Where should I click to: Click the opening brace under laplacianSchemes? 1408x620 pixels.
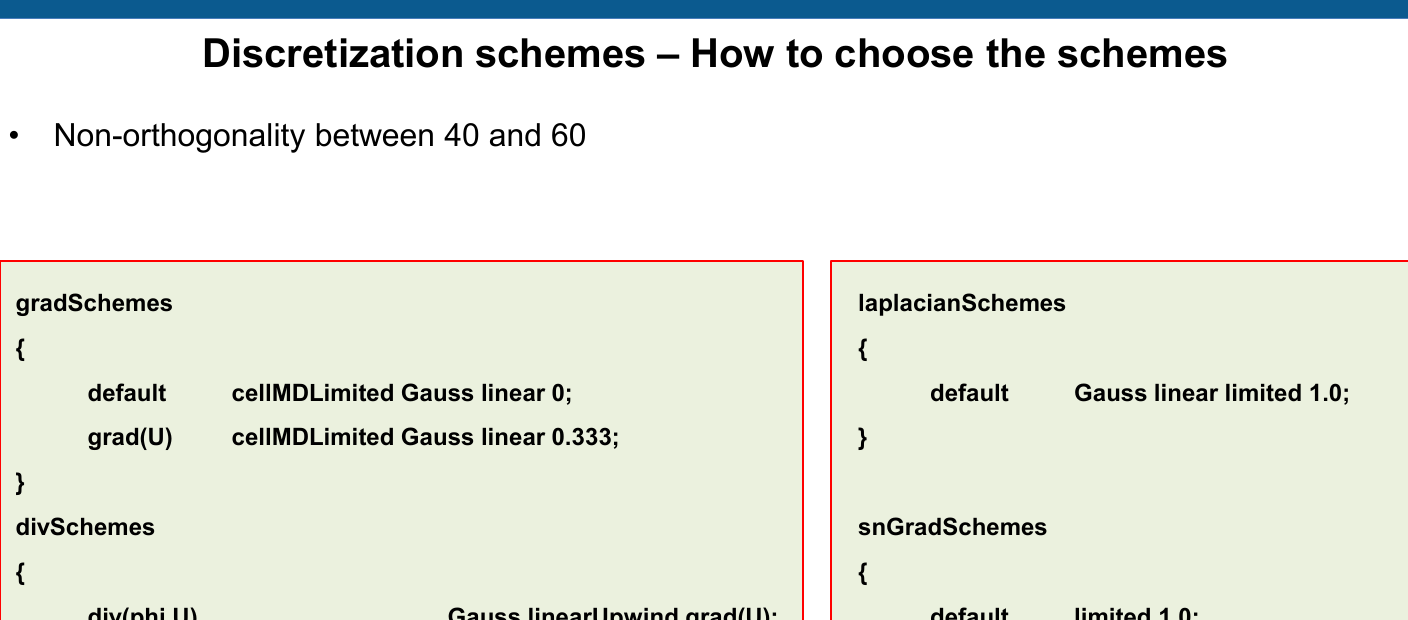click(x=863, y=349)
